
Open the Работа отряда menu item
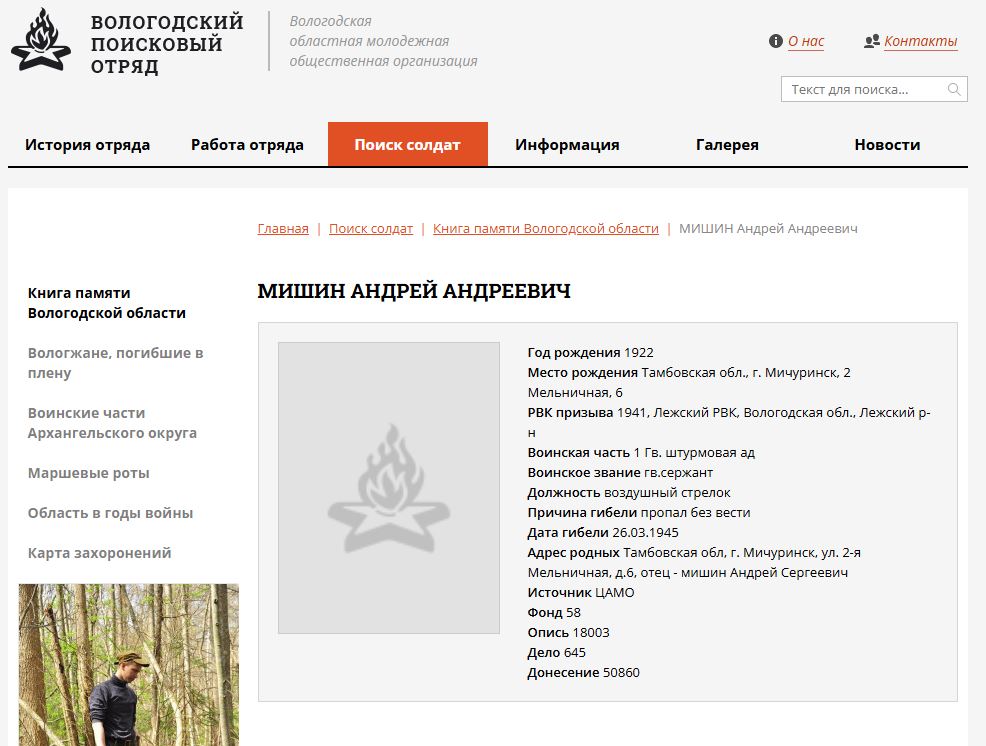click(247, 145)
